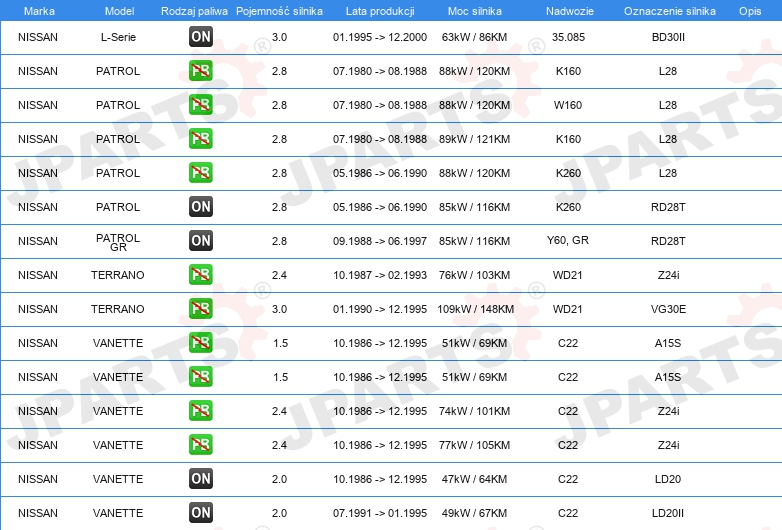
Task: Select the 76kW / 103KM power cell
Action: tap(474, 275)
